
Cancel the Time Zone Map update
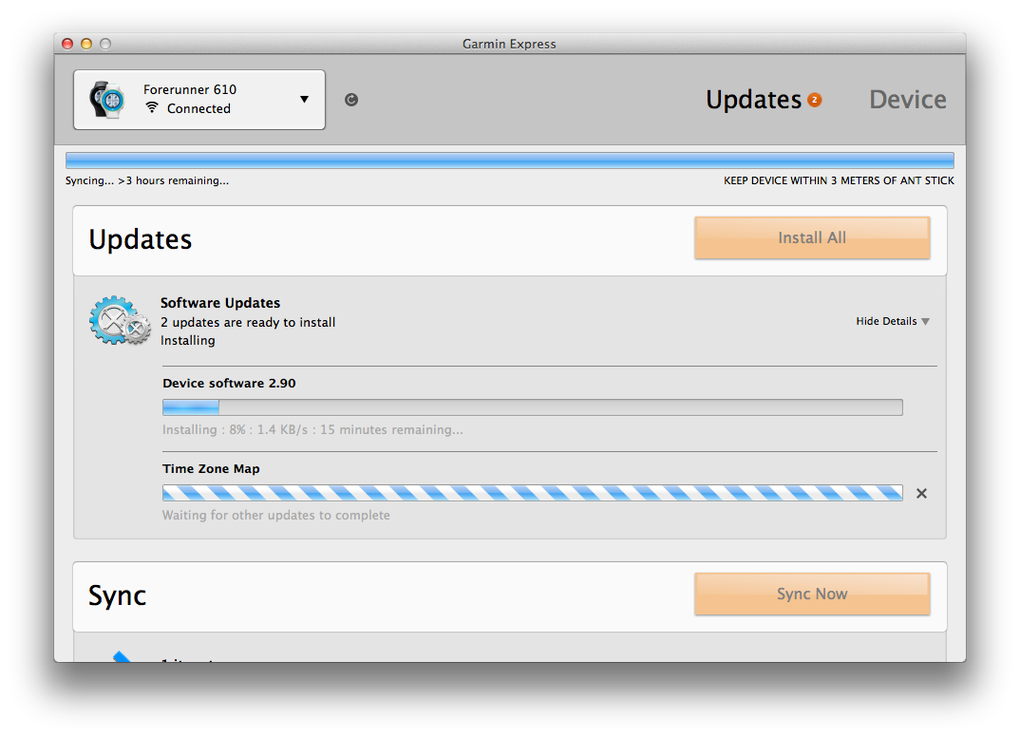pyautogui.click(x=921, y=494)
